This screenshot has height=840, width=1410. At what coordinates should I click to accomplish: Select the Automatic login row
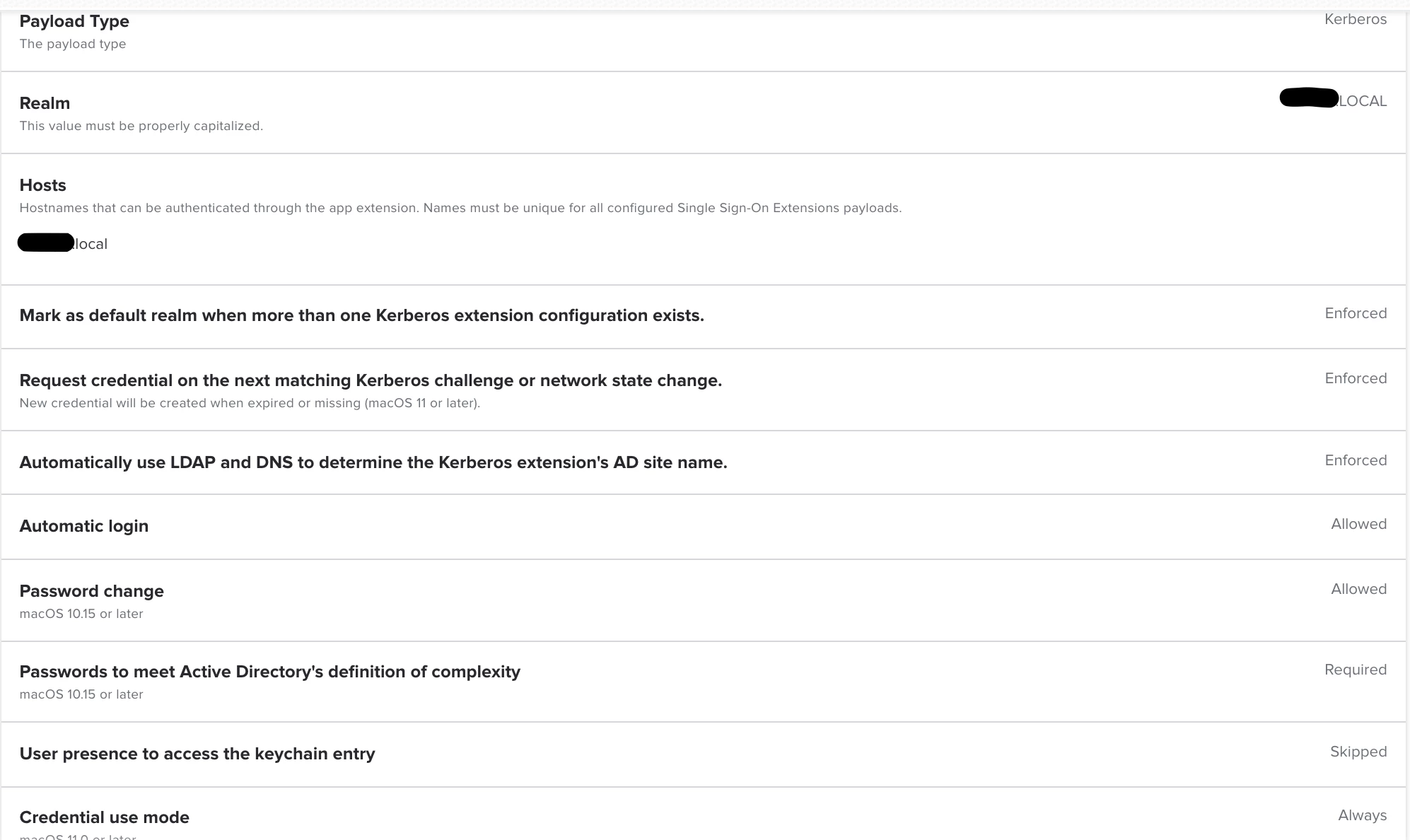coord(704,527)
